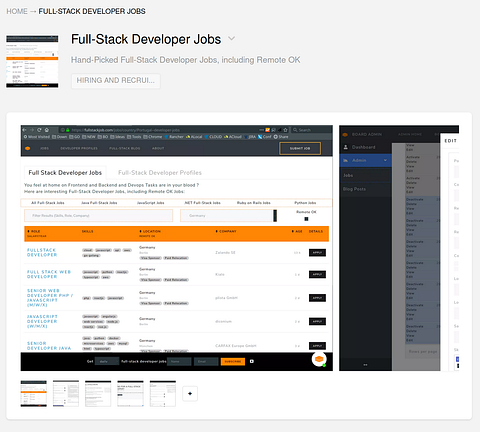The image size is (480, 432).
Task: Click the orange SUBSCRIBE button in the footer bar
Action: coord(233,361)
